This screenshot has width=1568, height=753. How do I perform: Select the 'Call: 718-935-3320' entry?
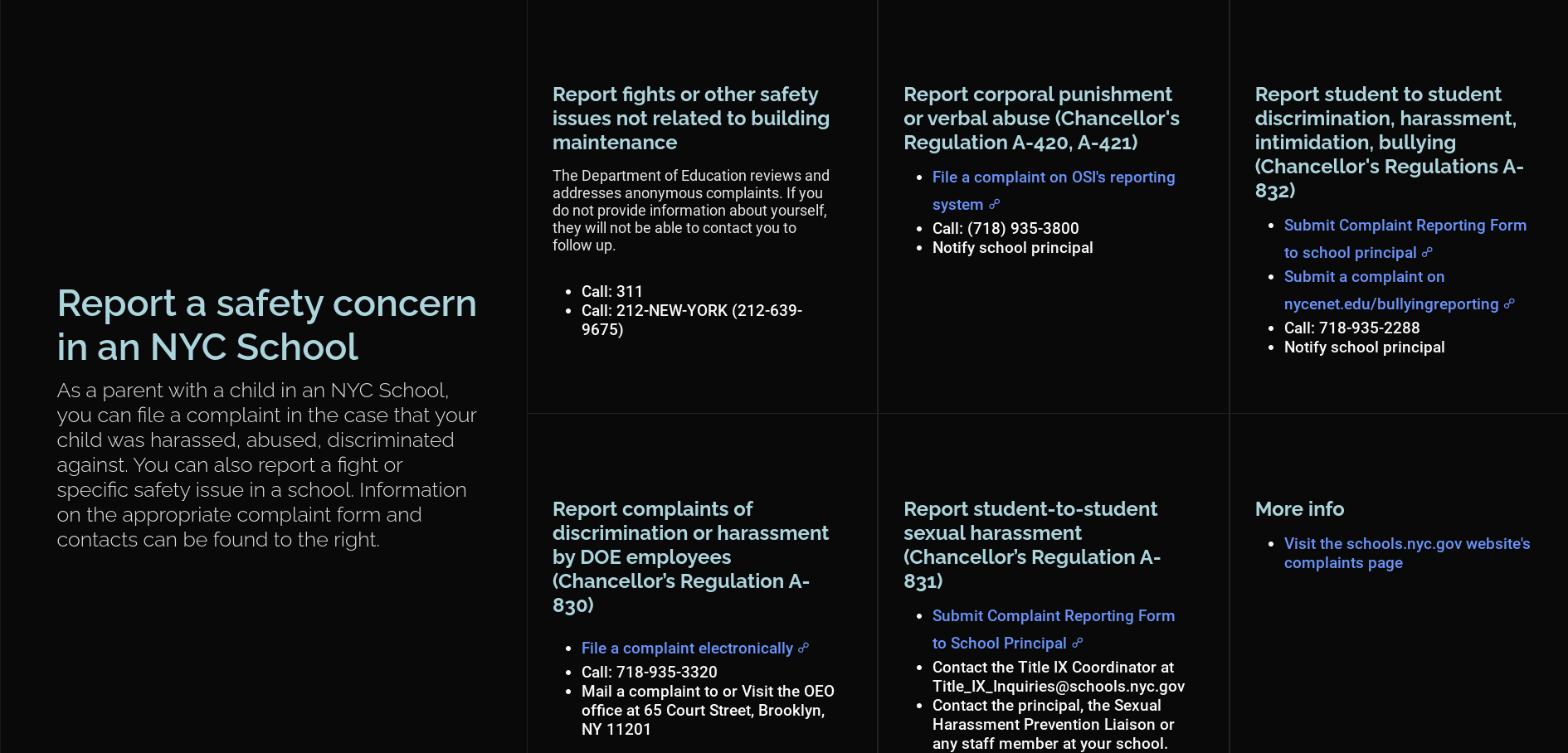650,672
